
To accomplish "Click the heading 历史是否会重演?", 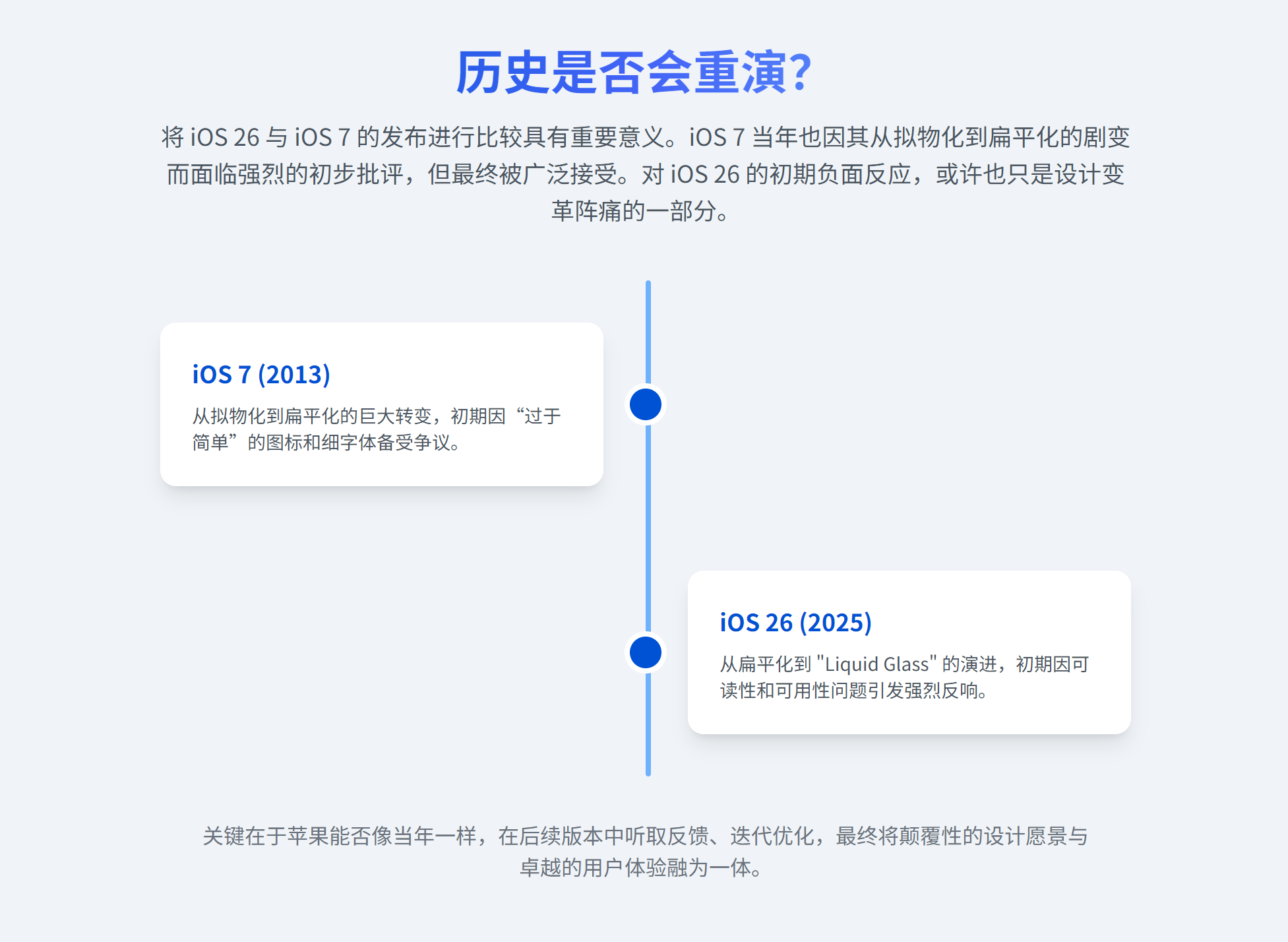I will (x=633, y=73).
